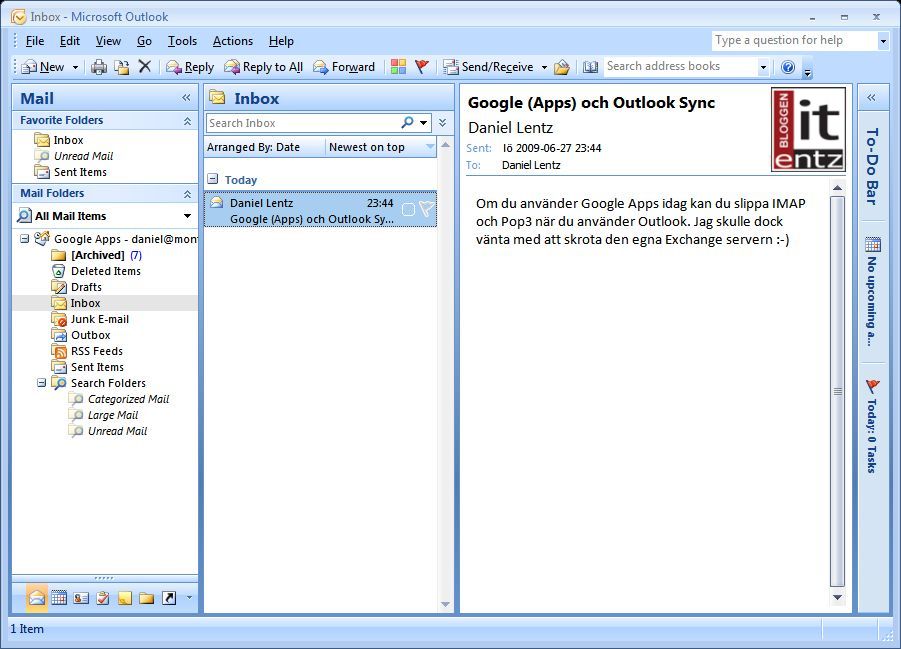Toggle Newest on top sort order
901x649 pixels.
pyautogui.click(x=380, y=147)
